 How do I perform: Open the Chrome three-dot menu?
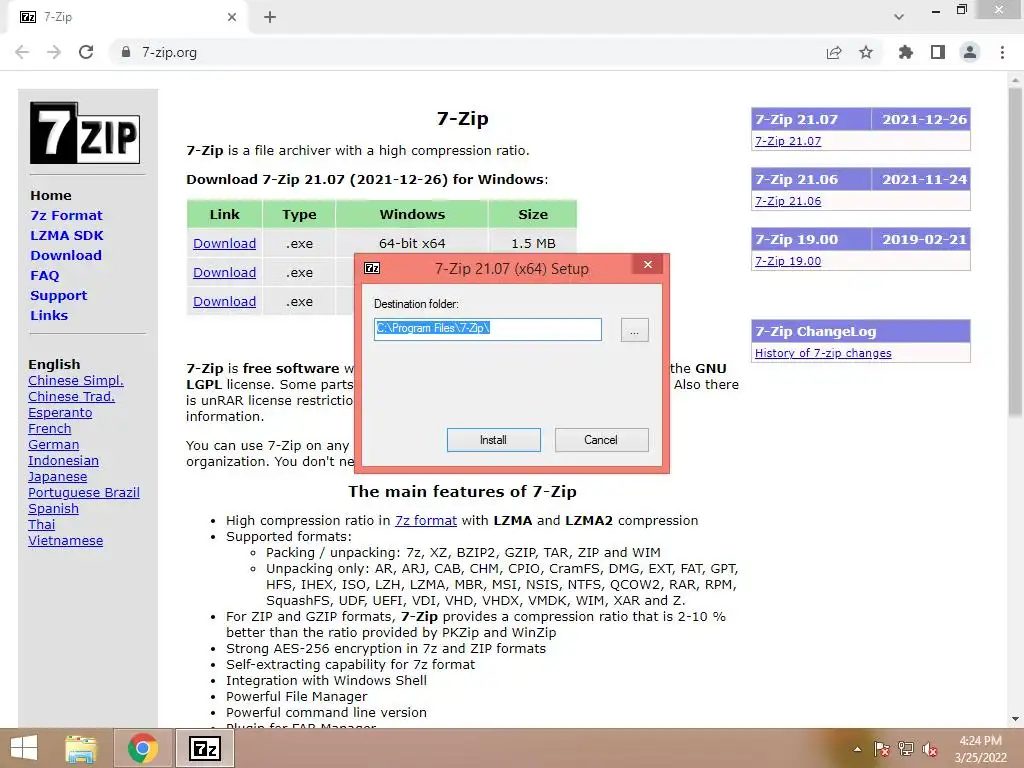[1002, 52]
